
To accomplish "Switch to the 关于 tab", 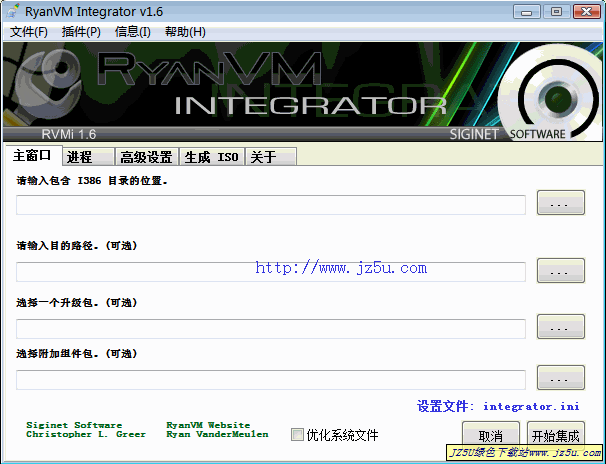I will 271,157.
